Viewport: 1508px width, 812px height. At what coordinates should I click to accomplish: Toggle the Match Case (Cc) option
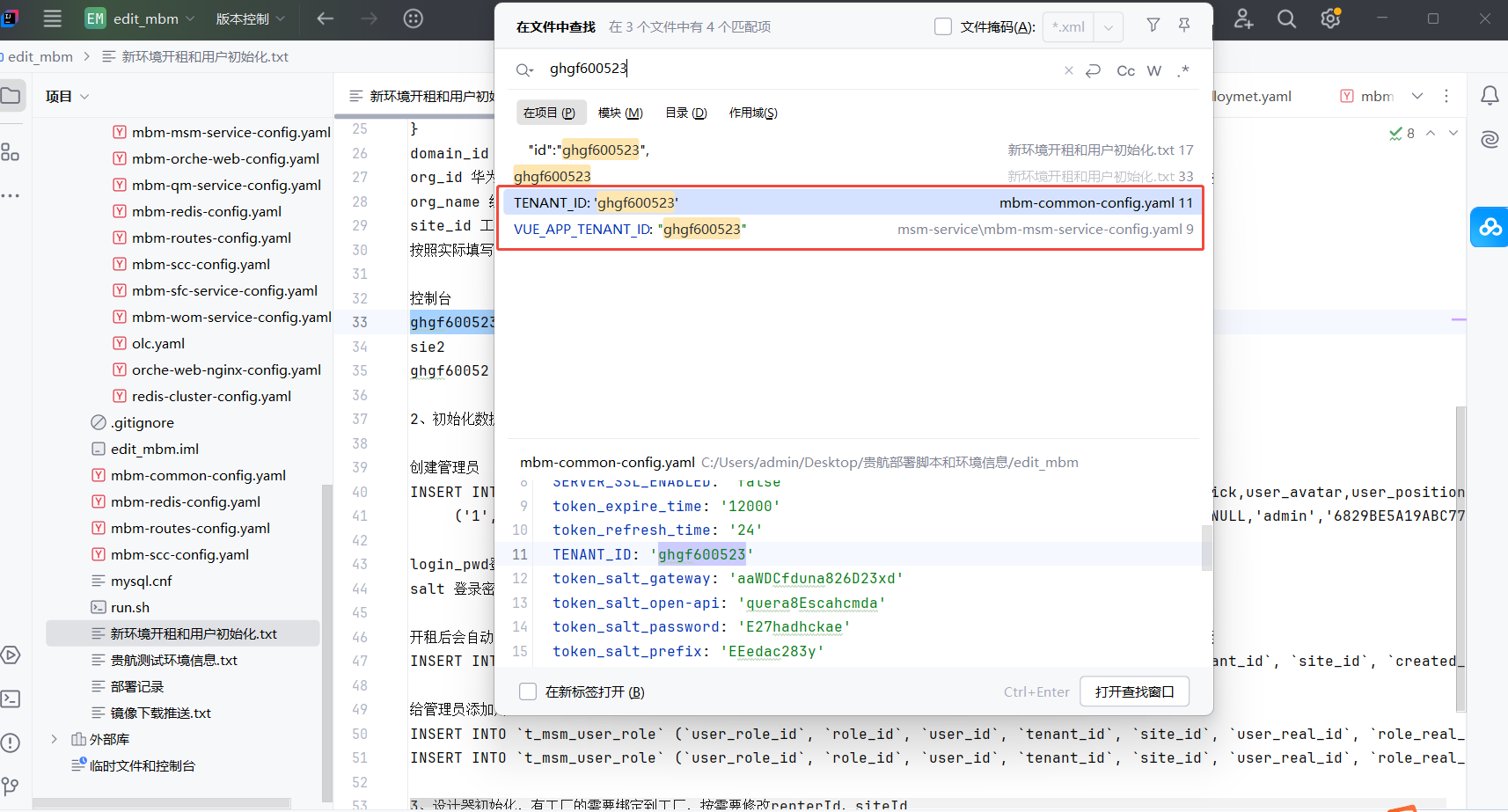coord(1125,71)
